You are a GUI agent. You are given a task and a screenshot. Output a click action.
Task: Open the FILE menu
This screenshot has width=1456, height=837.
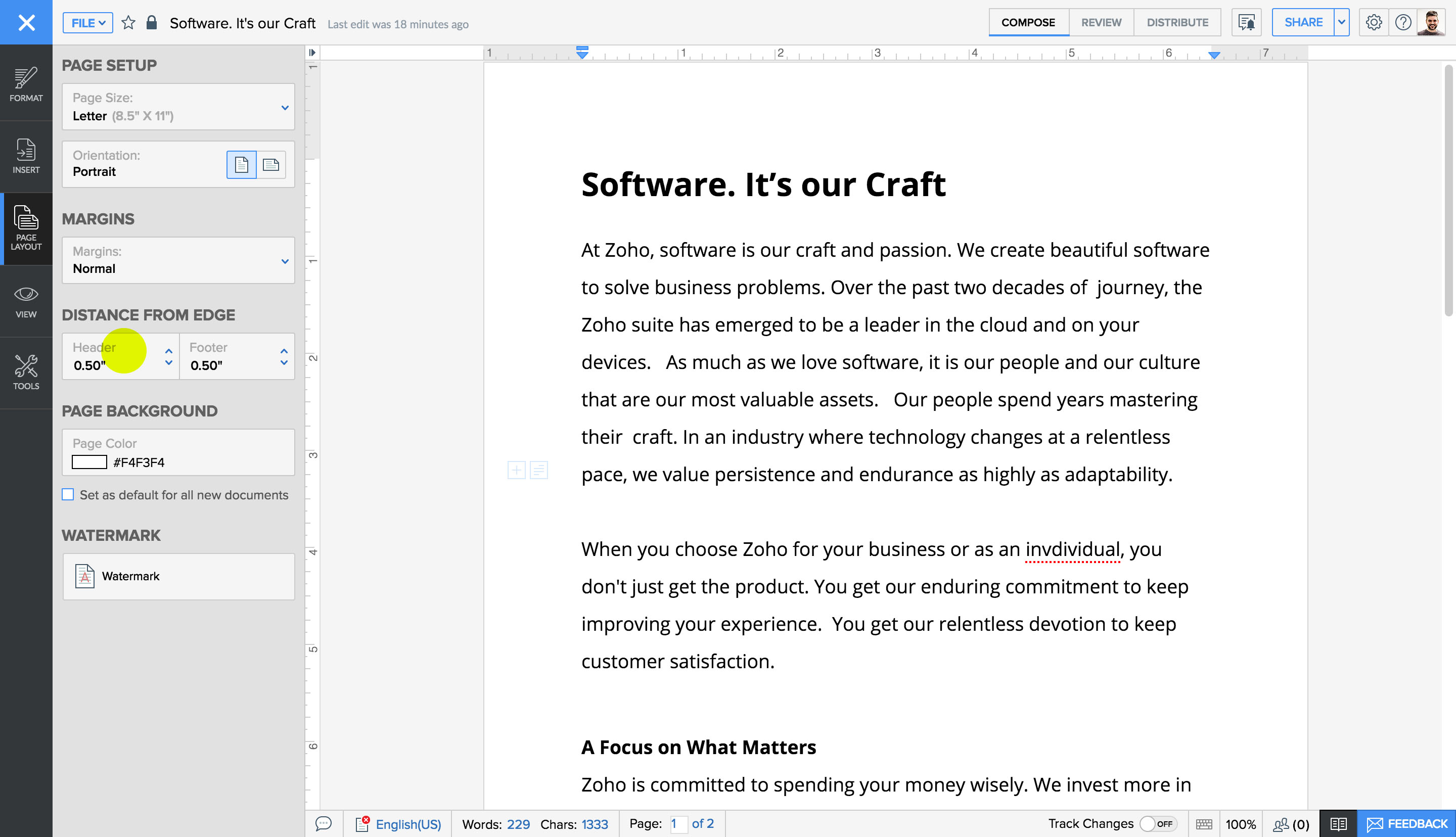click(x=87, y=23)
